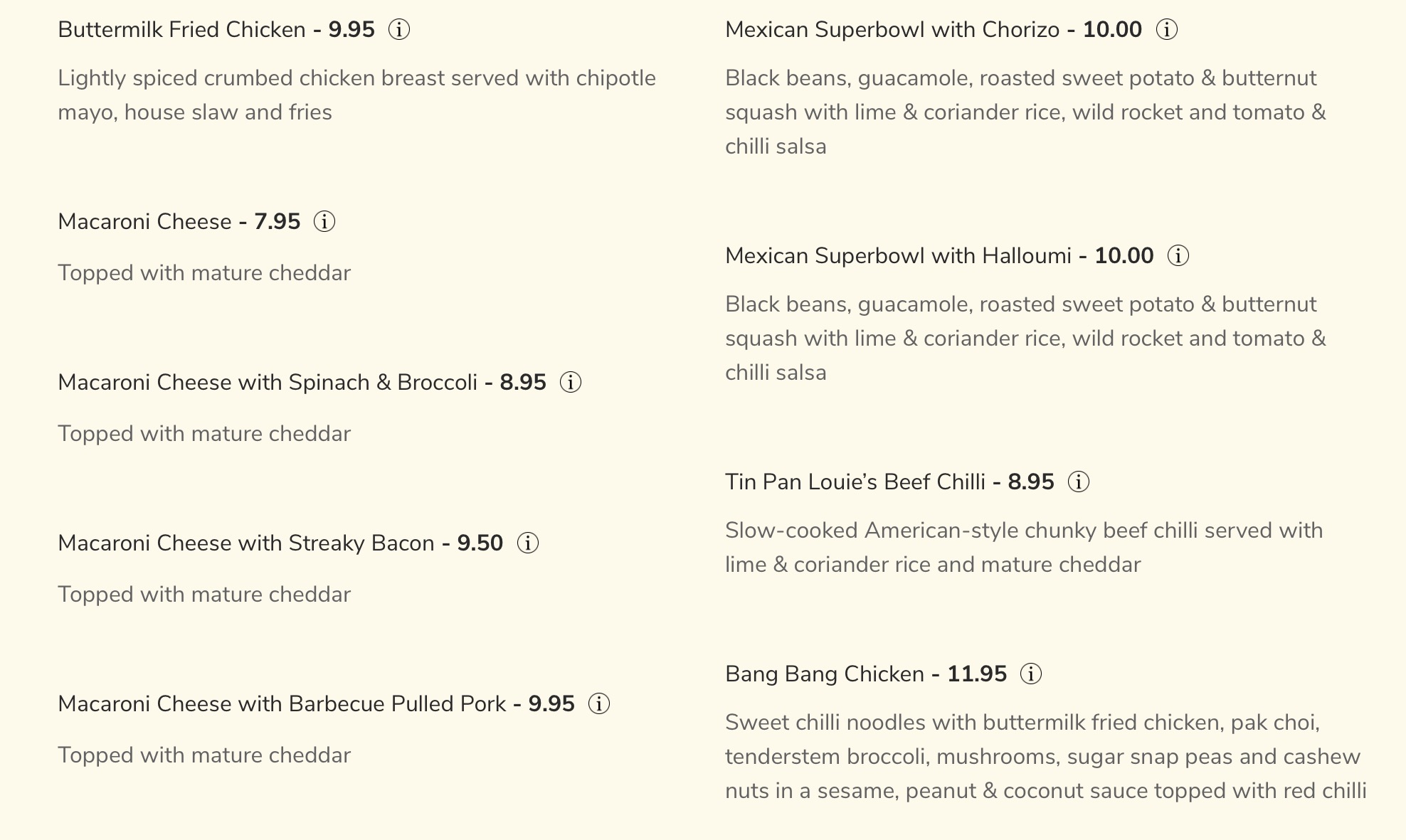Show info for Macaroni Cheese with Spinach & Broccoli
Screen dimensions: 1406x840
tap(571, 383)
